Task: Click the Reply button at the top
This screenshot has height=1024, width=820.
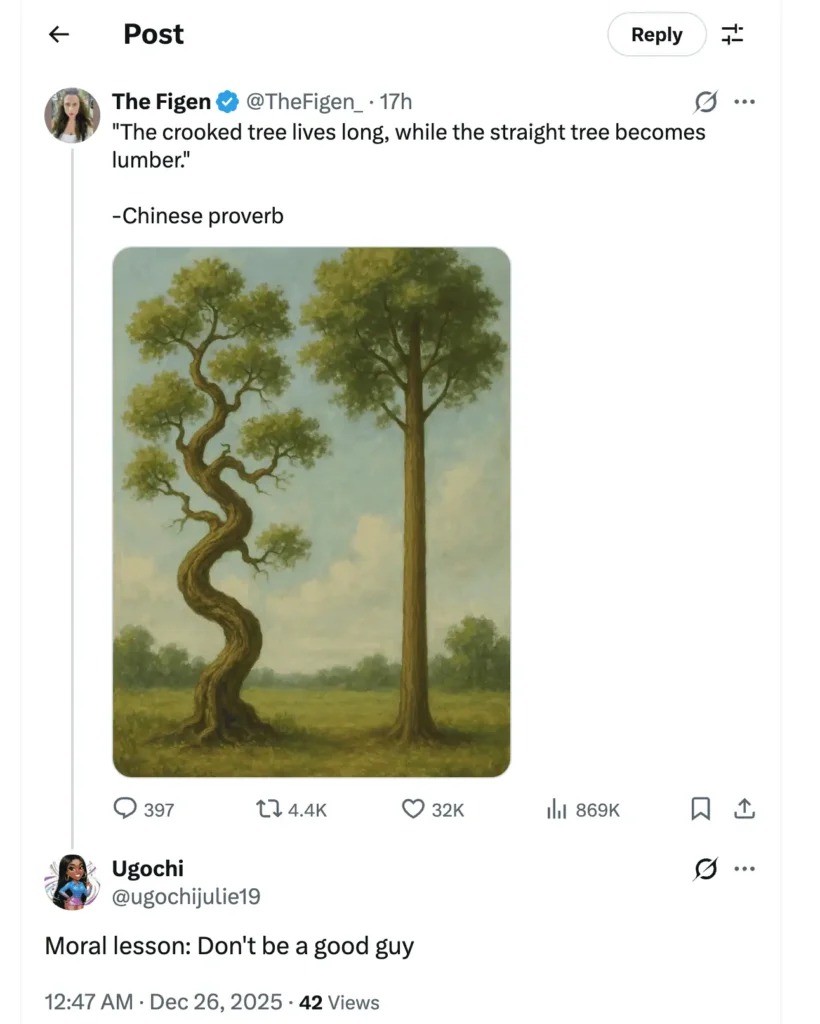Action: click(656, 34)
